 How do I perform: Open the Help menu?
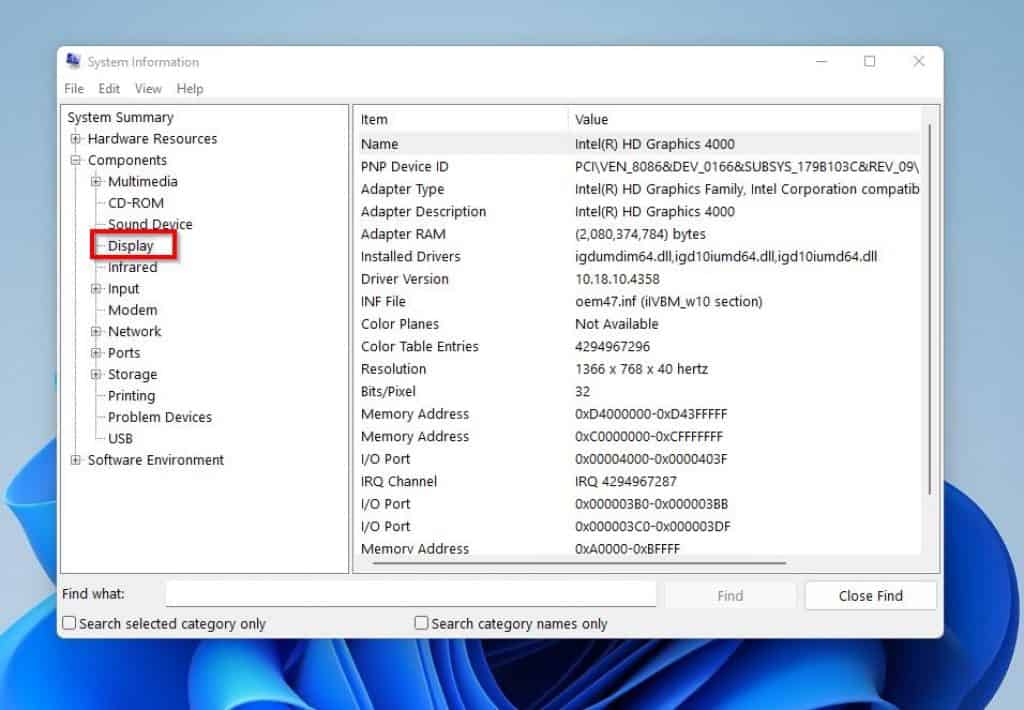pyautogui.click(x=190, y=88)
